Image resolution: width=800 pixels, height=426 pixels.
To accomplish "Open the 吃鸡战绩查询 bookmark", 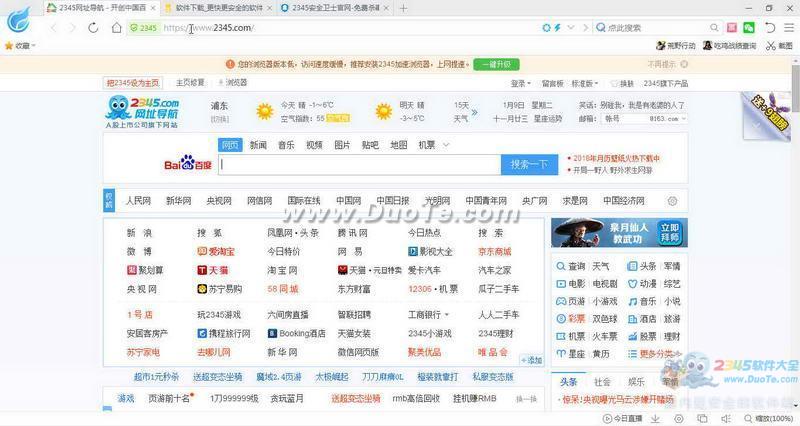I will [x=730, y=45].
